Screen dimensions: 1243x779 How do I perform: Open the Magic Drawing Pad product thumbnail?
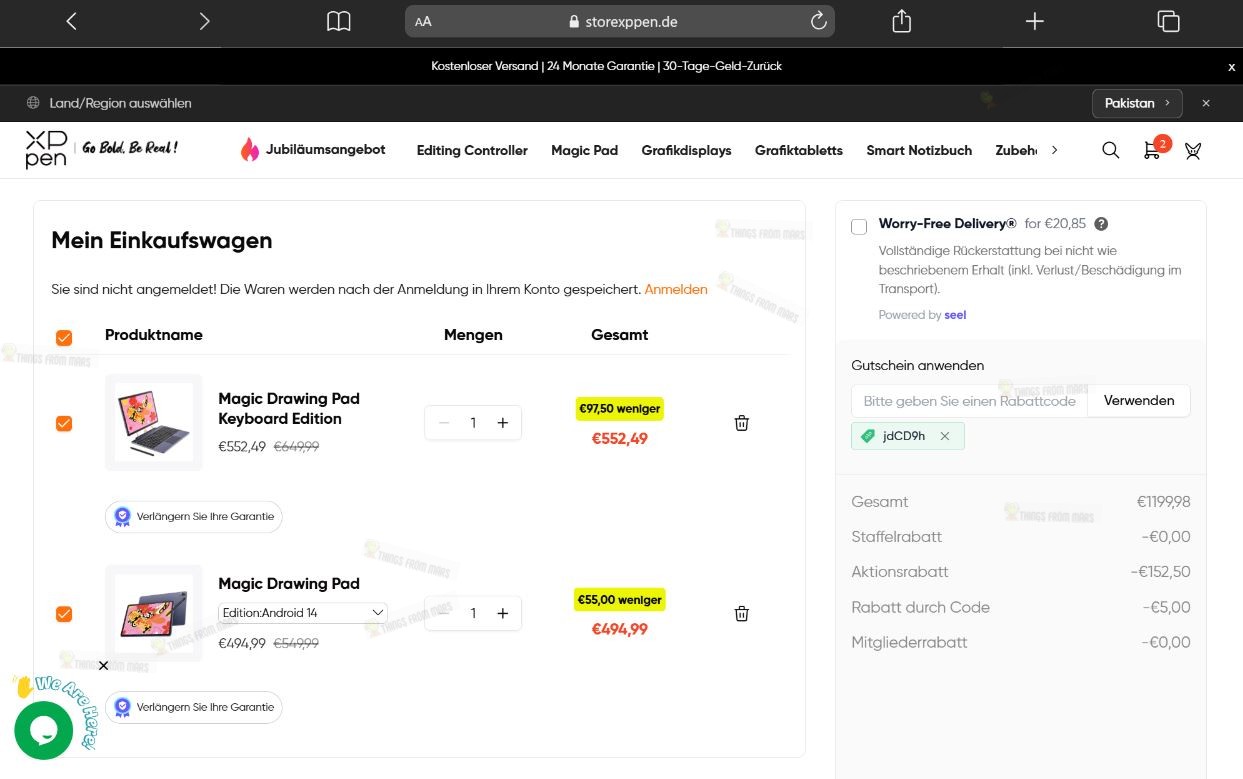pos(154,613)
